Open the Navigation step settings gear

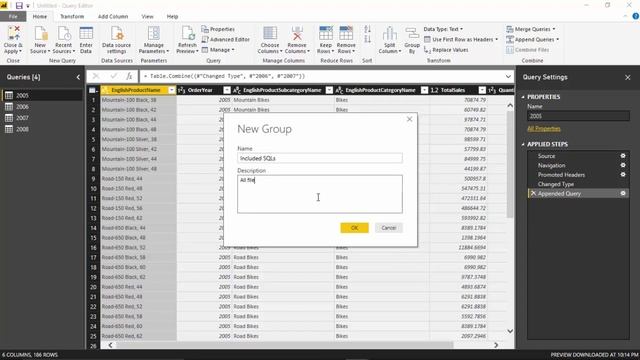(623, 165)
